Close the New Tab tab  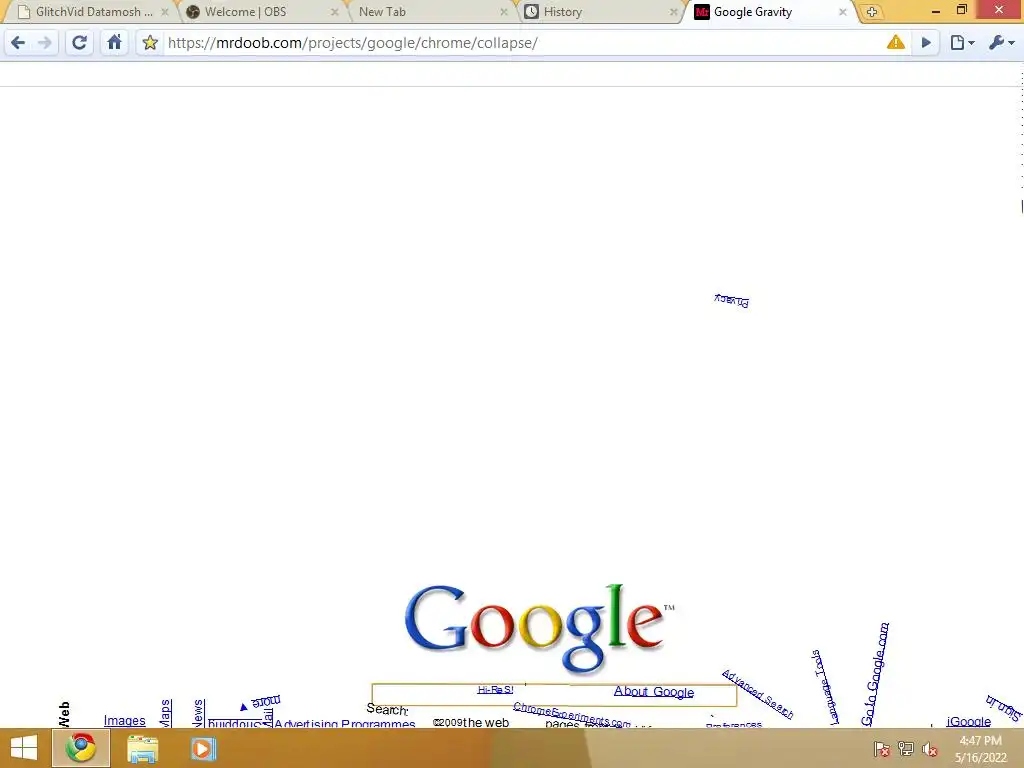click(x=504, y=12)
